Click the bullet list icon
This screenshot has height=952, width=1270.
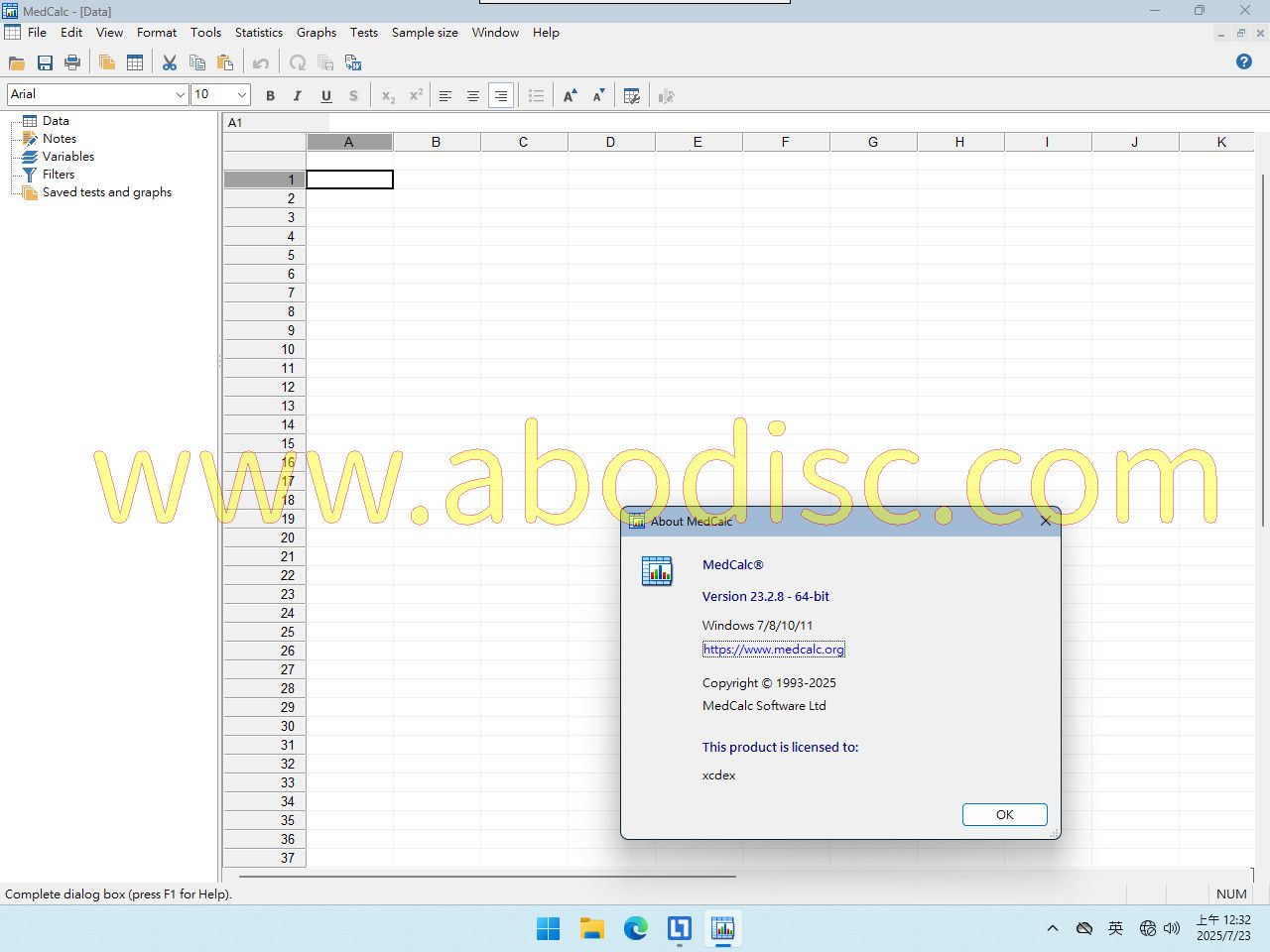[536, 96]
